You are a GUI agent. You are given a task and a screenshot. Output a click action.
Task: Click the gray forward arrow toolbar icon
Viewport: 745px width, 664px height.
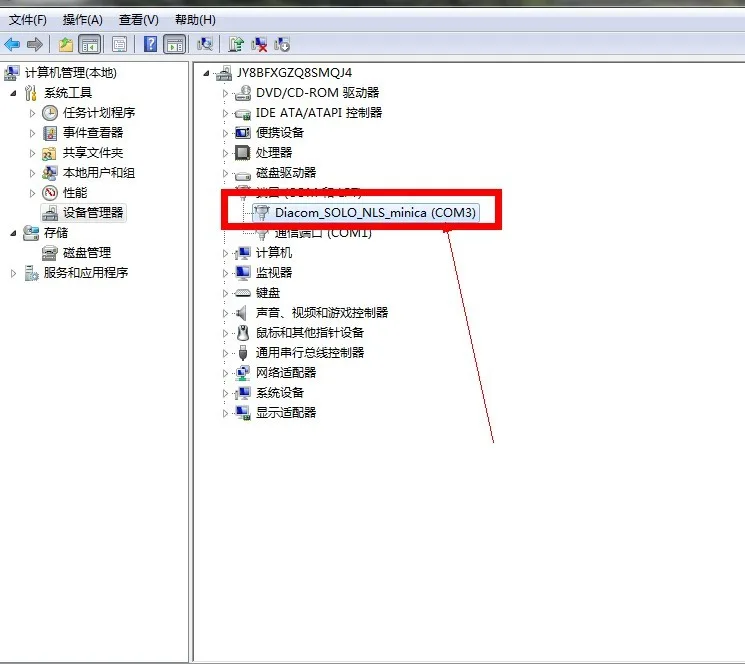[35, 45]
